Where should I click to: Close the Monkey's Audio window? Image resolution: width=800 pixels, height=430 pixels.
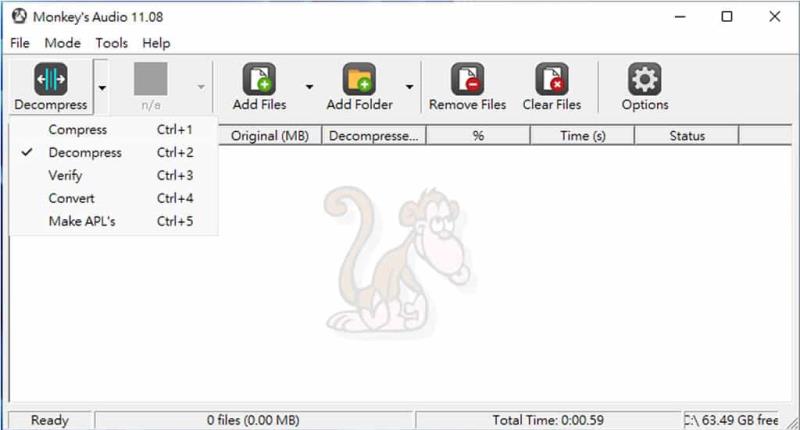tap(774, 17)
